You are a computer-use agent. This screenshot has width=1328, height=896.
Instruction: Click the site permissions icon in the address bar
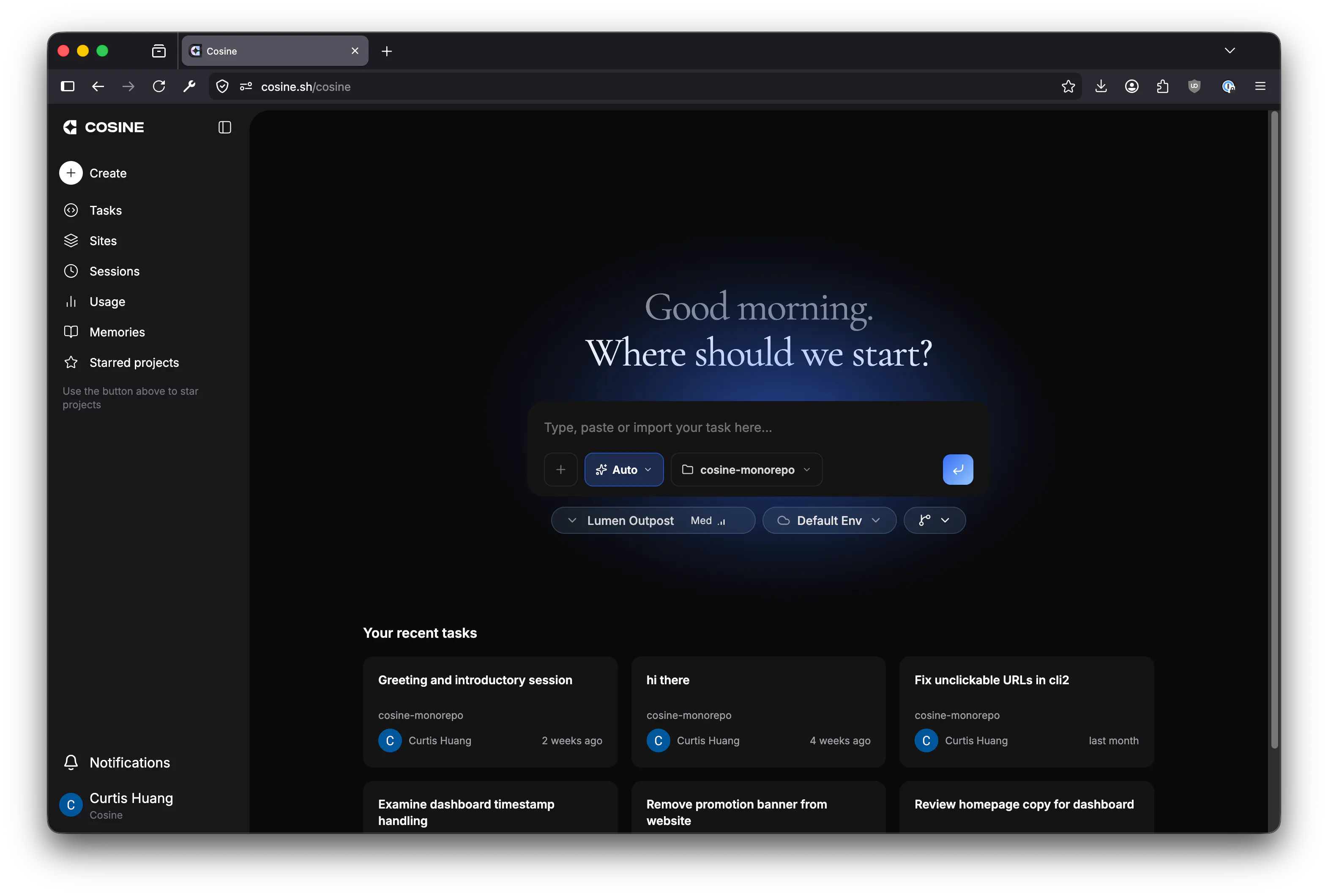pyautogui.click(x=246, y=86)
